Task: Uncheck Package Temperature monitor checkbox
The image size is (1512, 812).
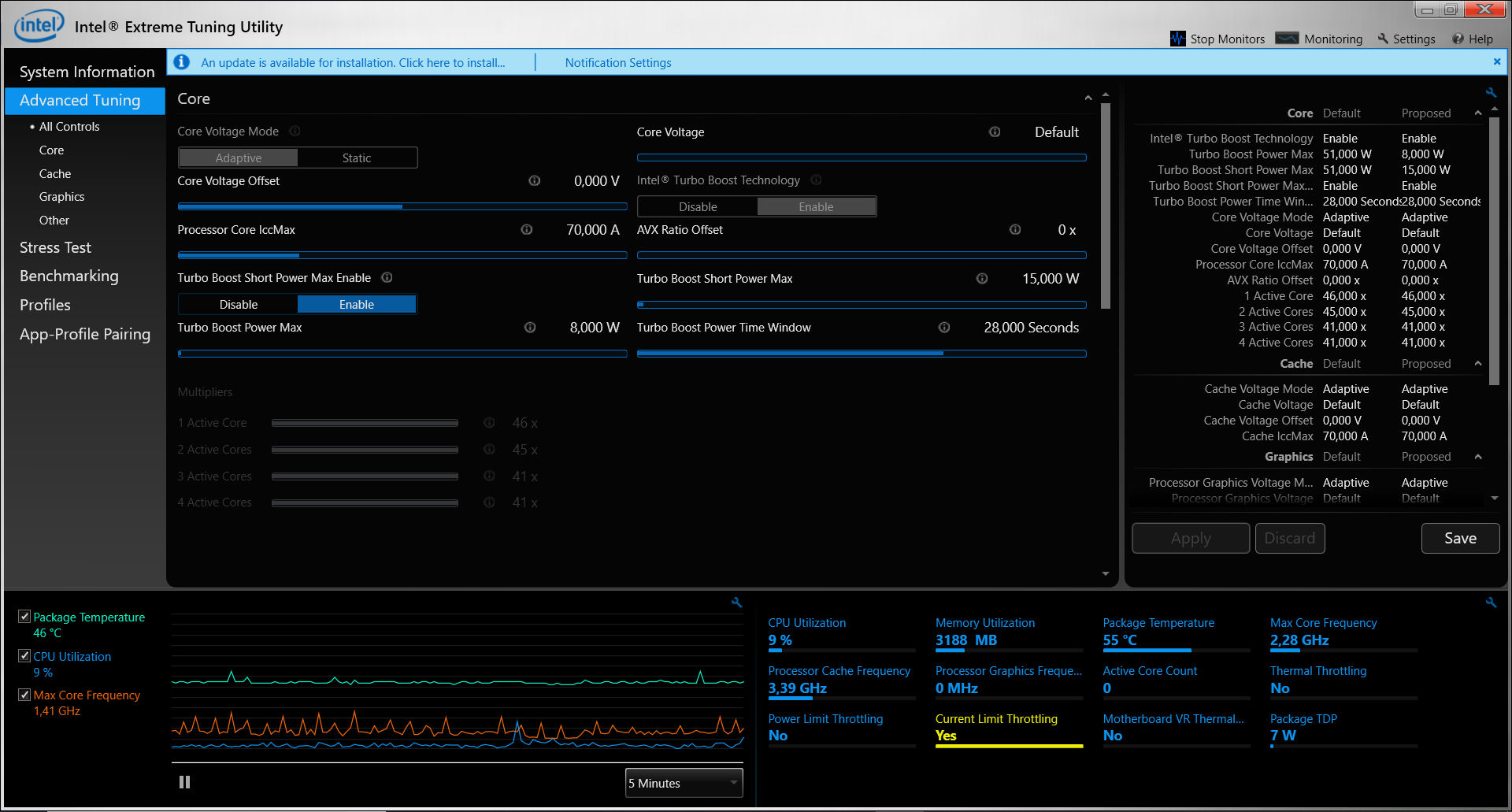Action: click(x=24, y=617)
